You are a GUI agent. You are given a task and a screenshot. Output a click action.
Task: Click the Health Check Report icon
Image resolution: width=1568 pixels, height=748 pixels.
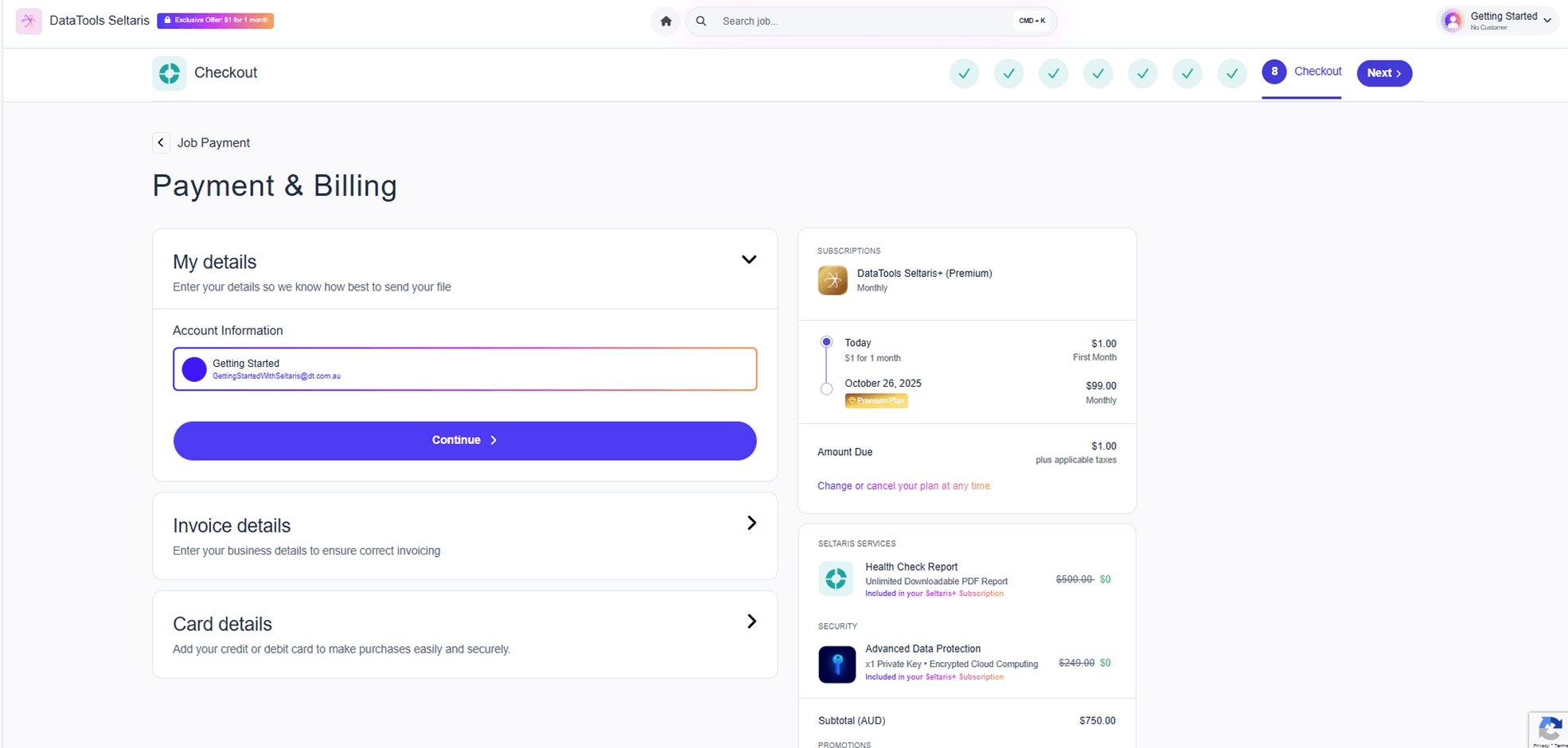pyautogui.click(x=836, y=579)
